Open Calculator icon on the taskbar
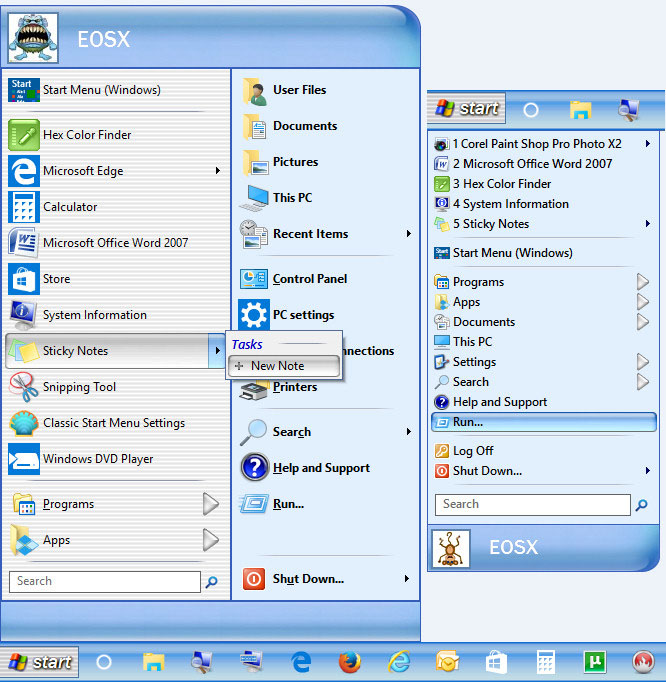This screenshot has width=666, height=682. point(546,662)
